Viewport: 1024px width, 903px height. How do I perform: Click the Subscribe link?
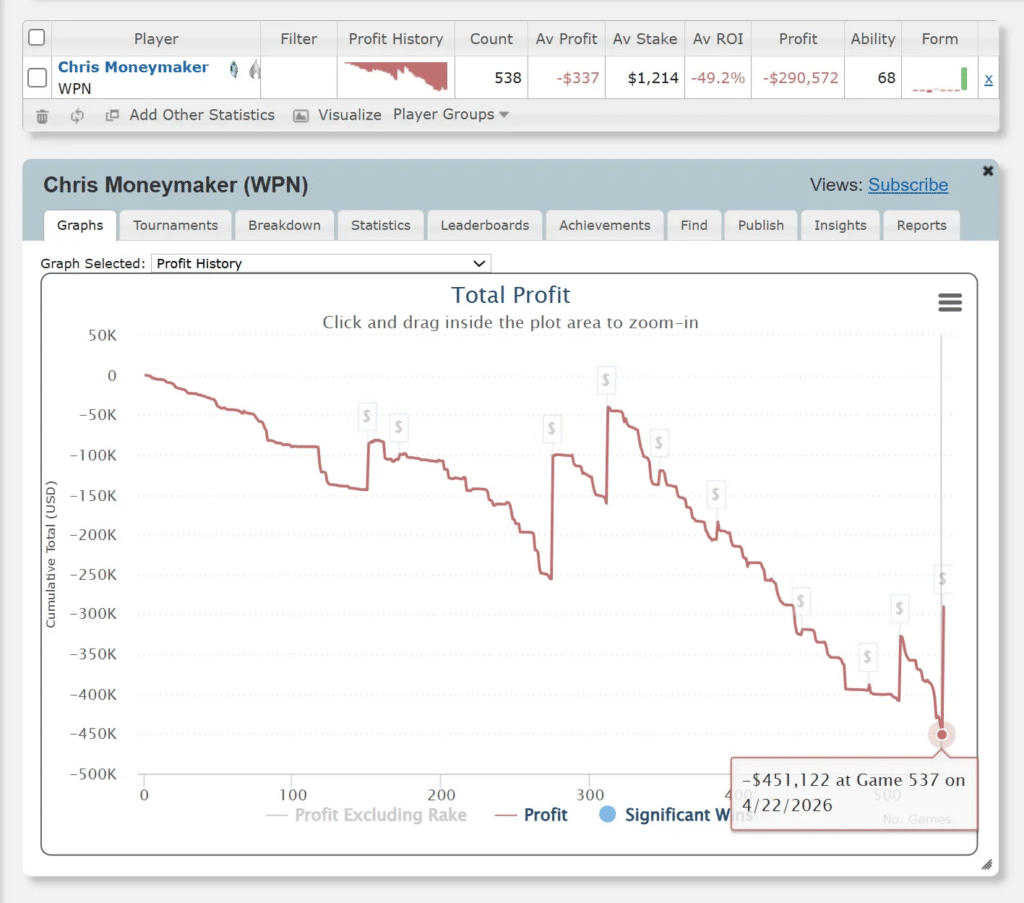[907, 185]
